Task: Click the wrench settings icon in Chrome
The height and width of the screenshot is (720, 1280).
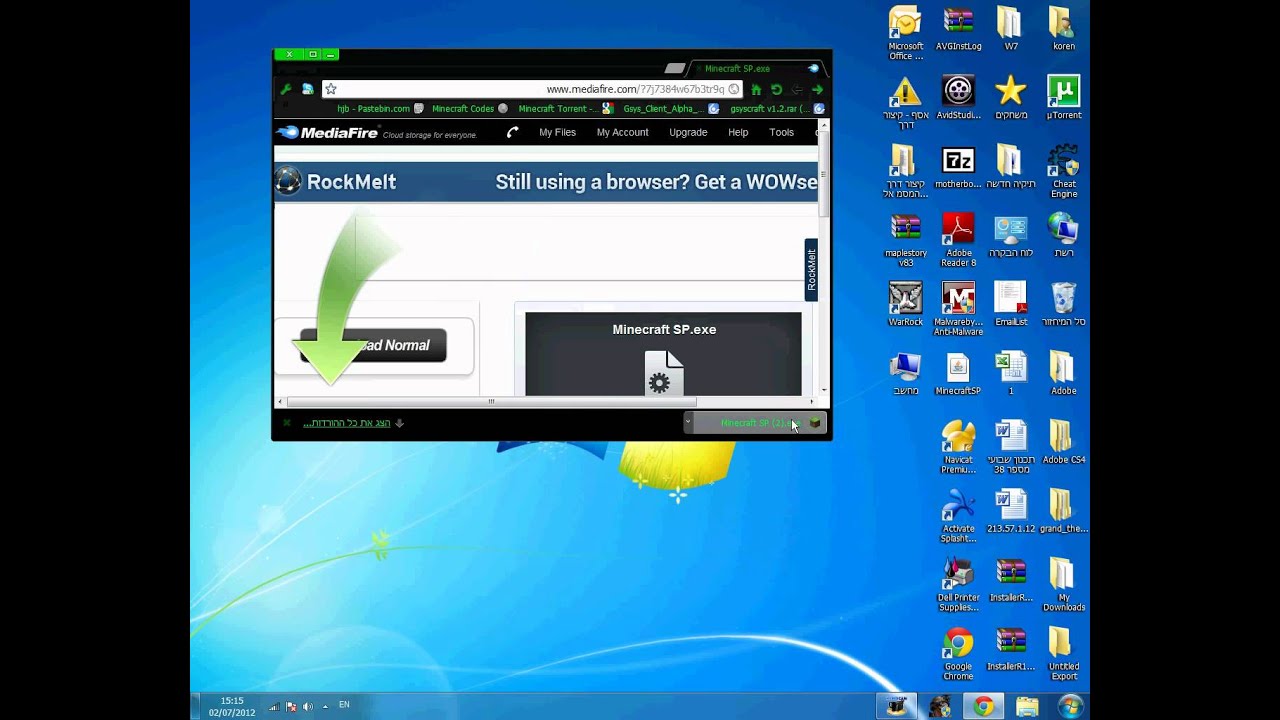Action: tap(286, 89)
